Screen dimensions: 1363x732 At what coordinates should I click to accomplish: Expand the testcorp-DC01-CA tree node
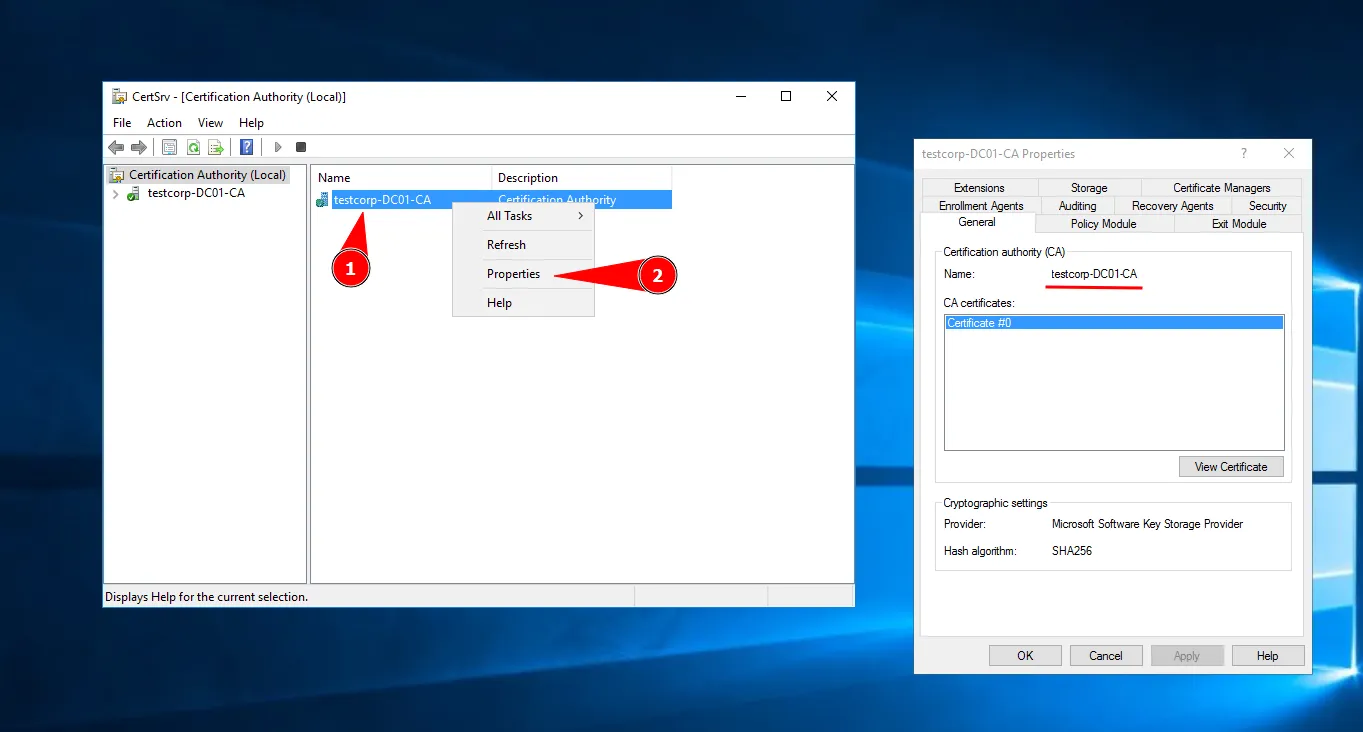pos(116,194)
